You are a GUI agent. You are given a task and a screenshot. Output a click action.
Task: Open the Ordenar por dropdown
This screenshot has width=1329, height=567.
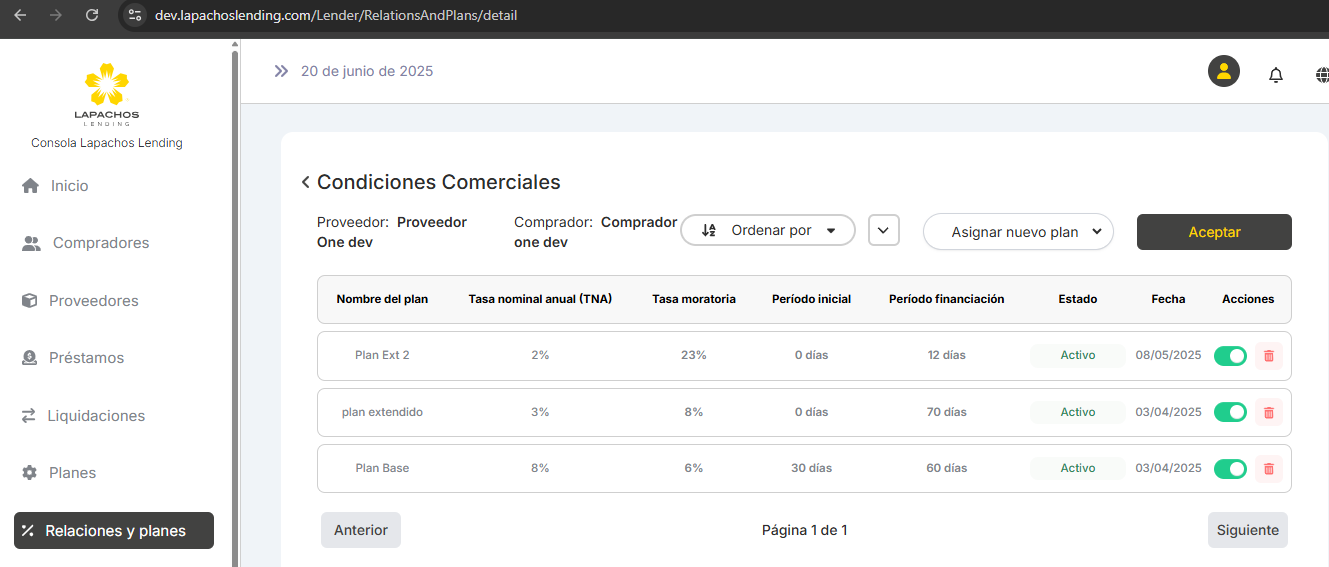coord(768,230)
